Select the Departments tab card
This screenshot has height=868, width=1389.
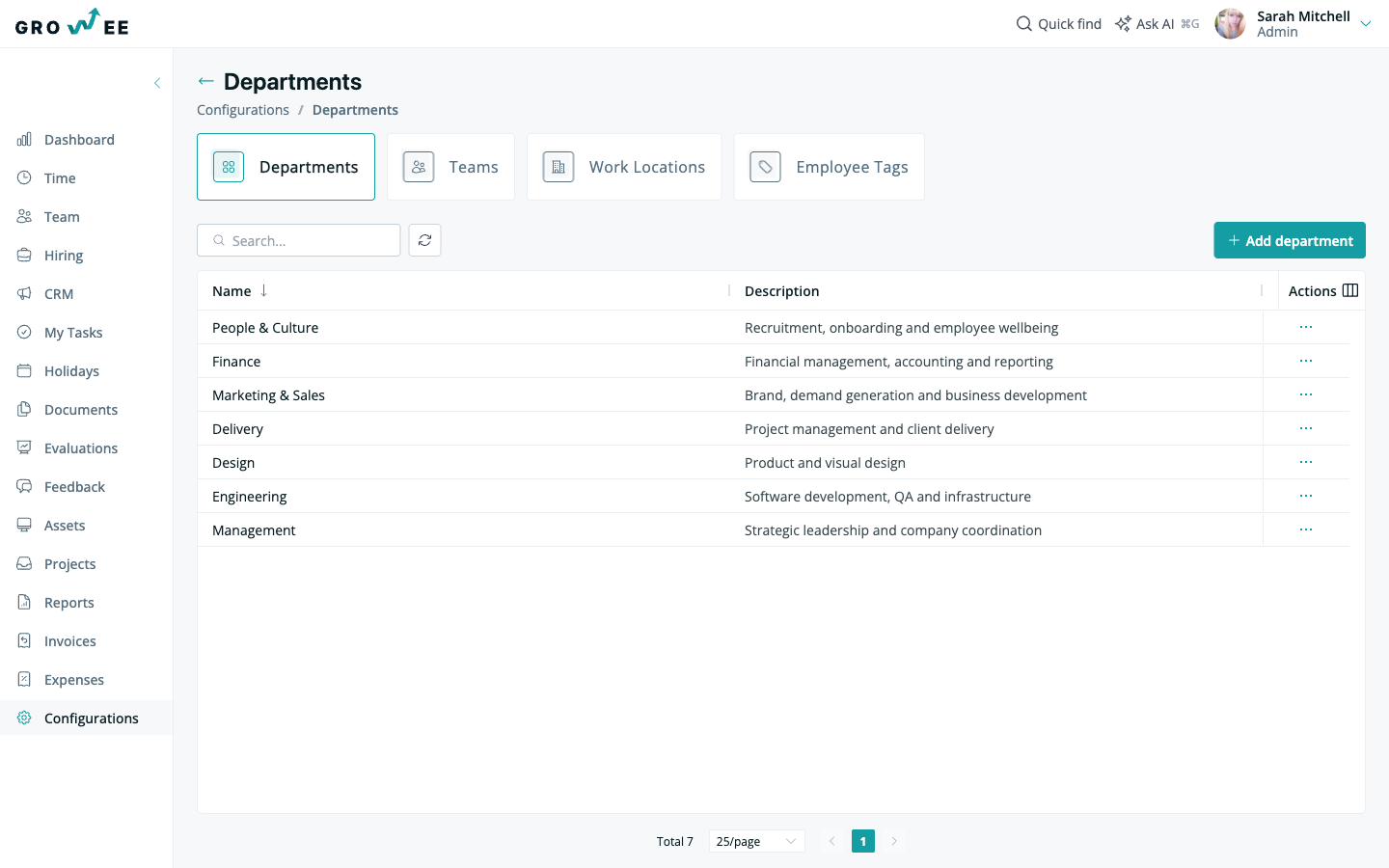(x=286, y=167)
